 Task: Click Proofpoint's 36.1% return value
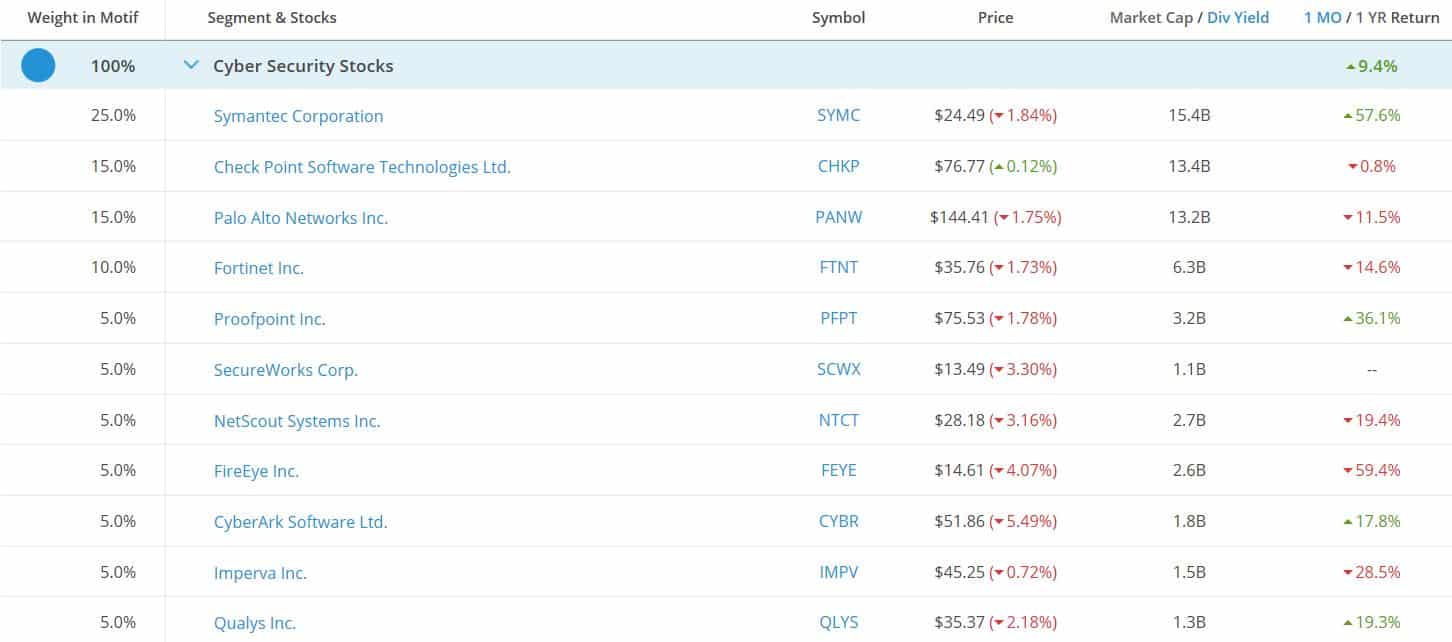(1372, 319)
